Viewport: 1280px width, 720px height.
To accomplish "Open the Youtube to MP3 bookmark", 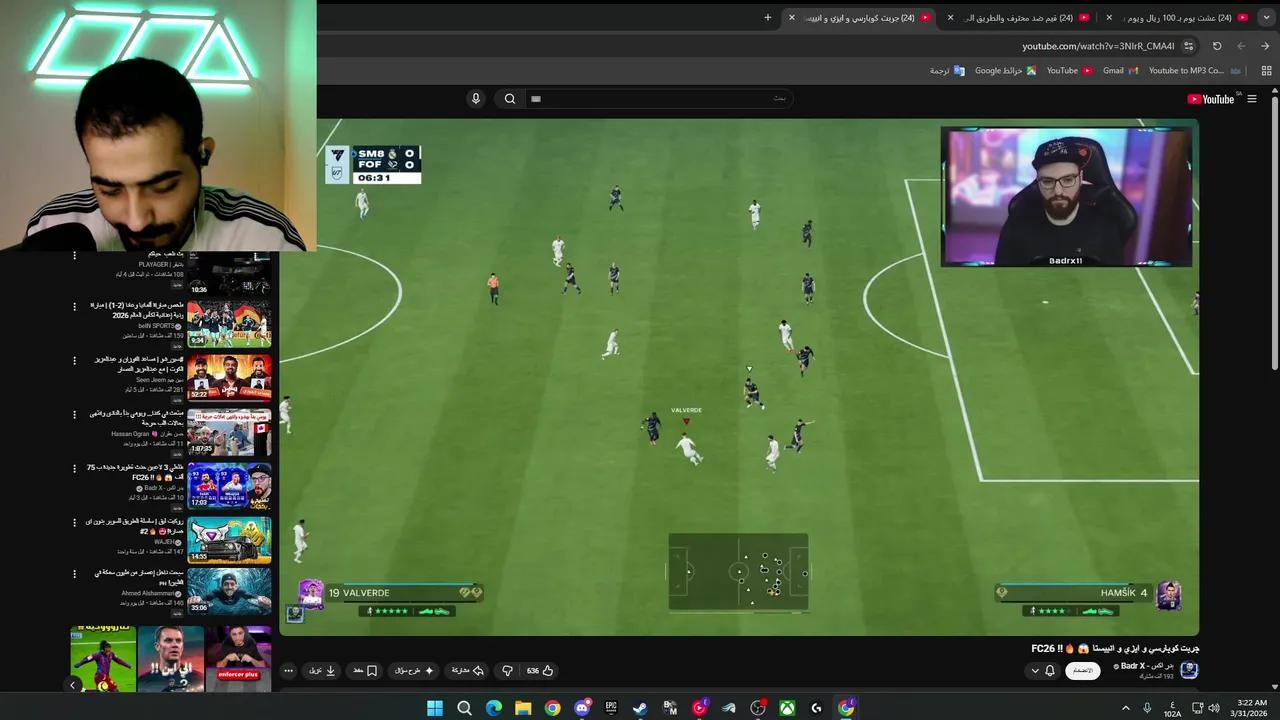I will click(1194, 71).
